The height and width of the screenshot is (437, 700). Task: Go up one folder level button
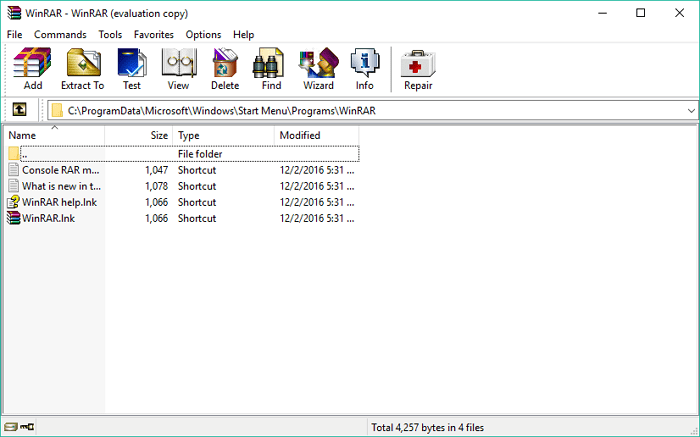(19, 110)
